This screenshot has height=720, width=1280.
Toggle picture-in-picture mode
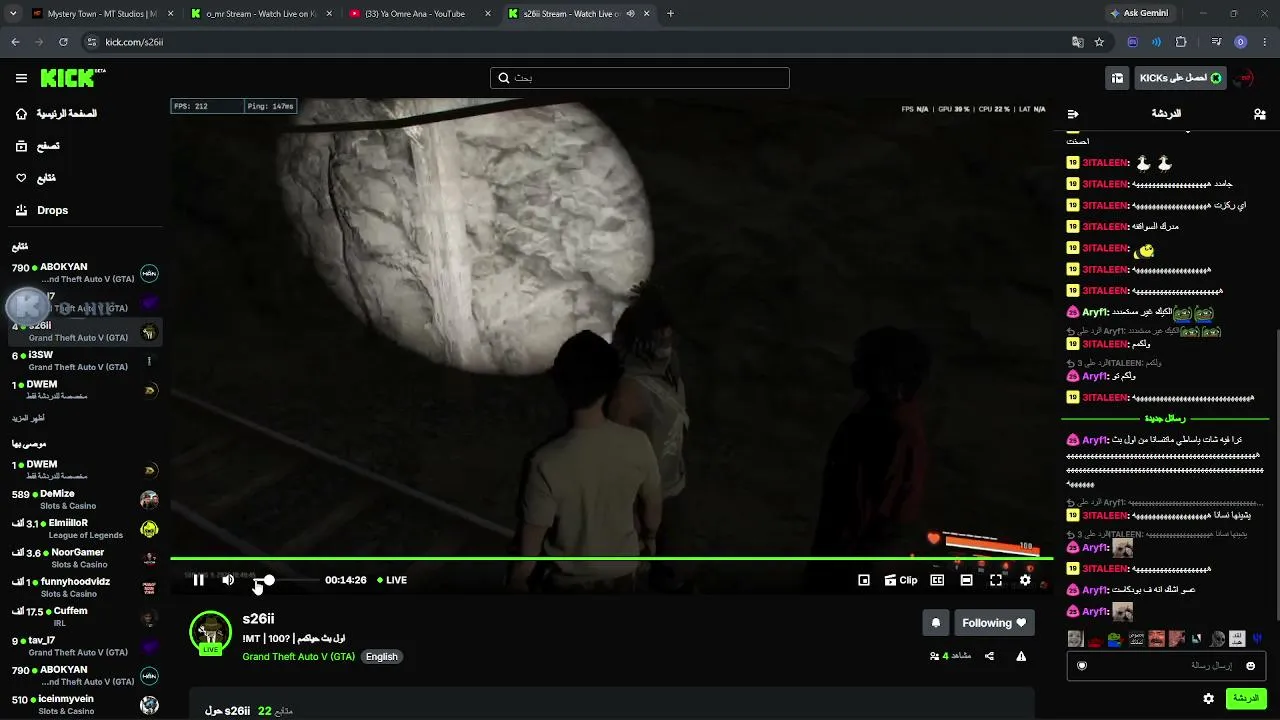[x=864, y=580]
